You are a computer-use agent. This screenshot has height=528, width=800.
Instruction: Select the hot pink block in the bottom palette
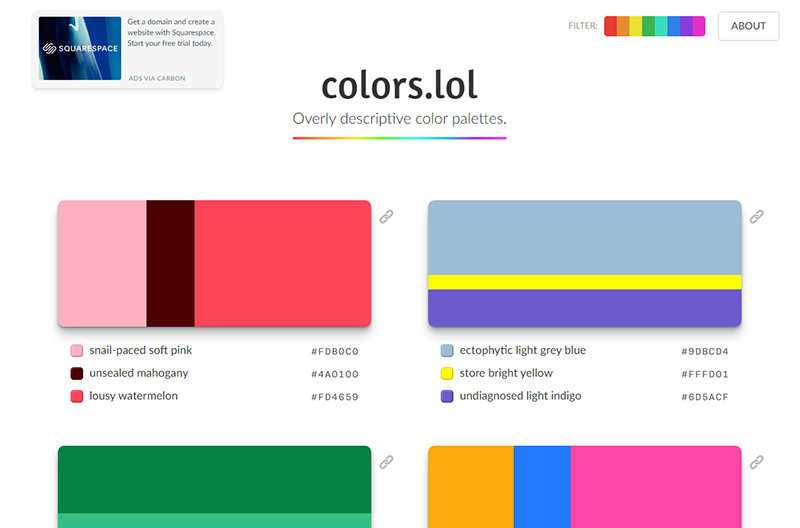click(656, 487)
